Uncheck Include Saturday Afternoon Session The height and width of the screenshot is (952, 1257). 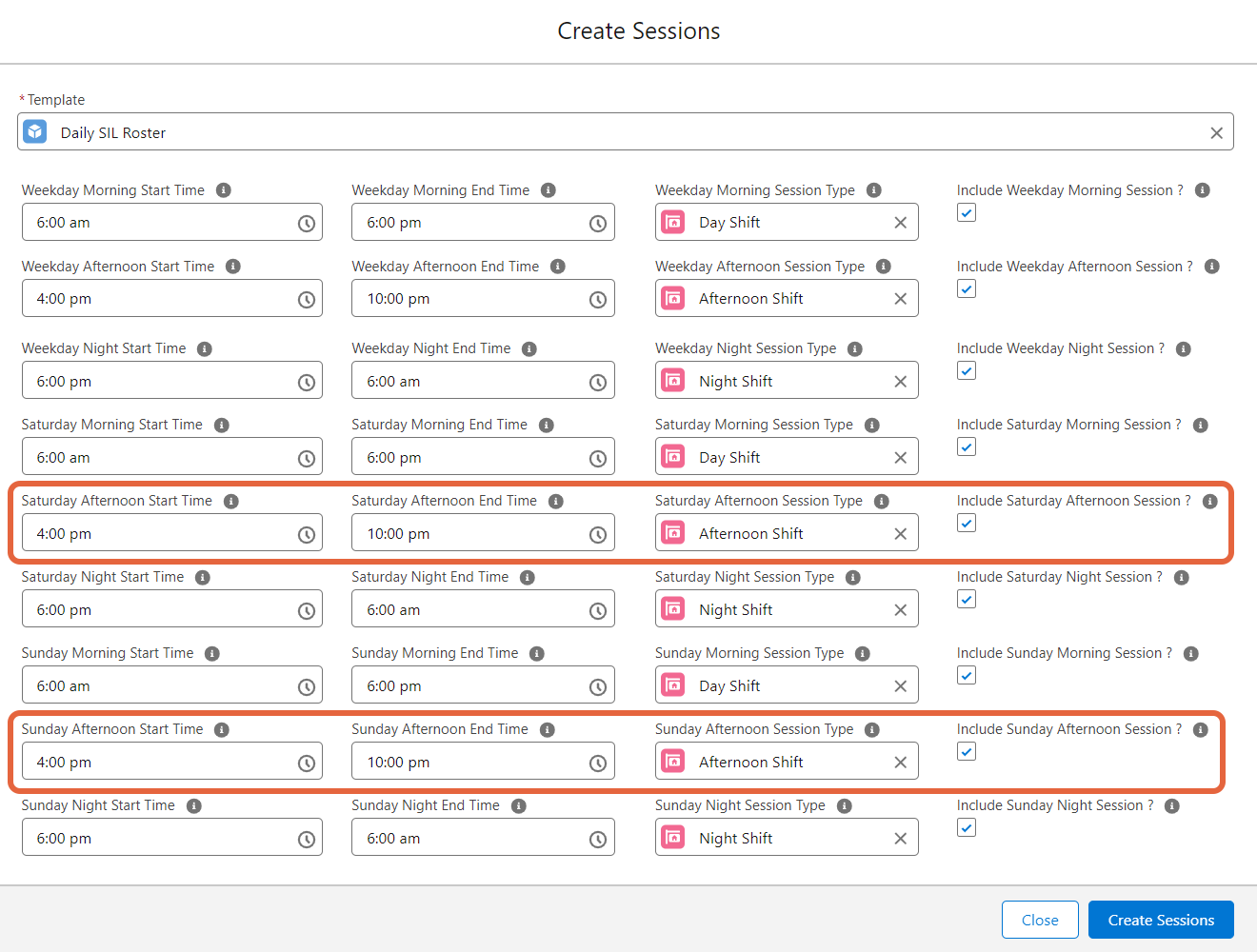click(x=966, y=523)
